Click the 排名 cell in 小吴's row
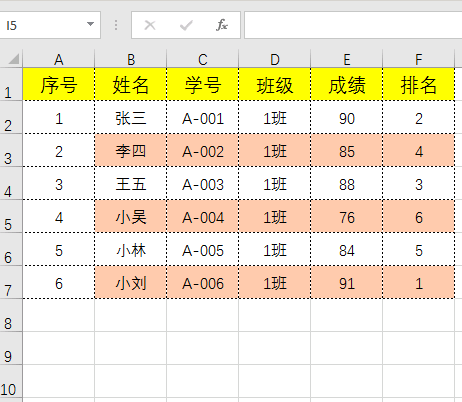The width and height of the screenshot is (462, 402). coord(419,216)
